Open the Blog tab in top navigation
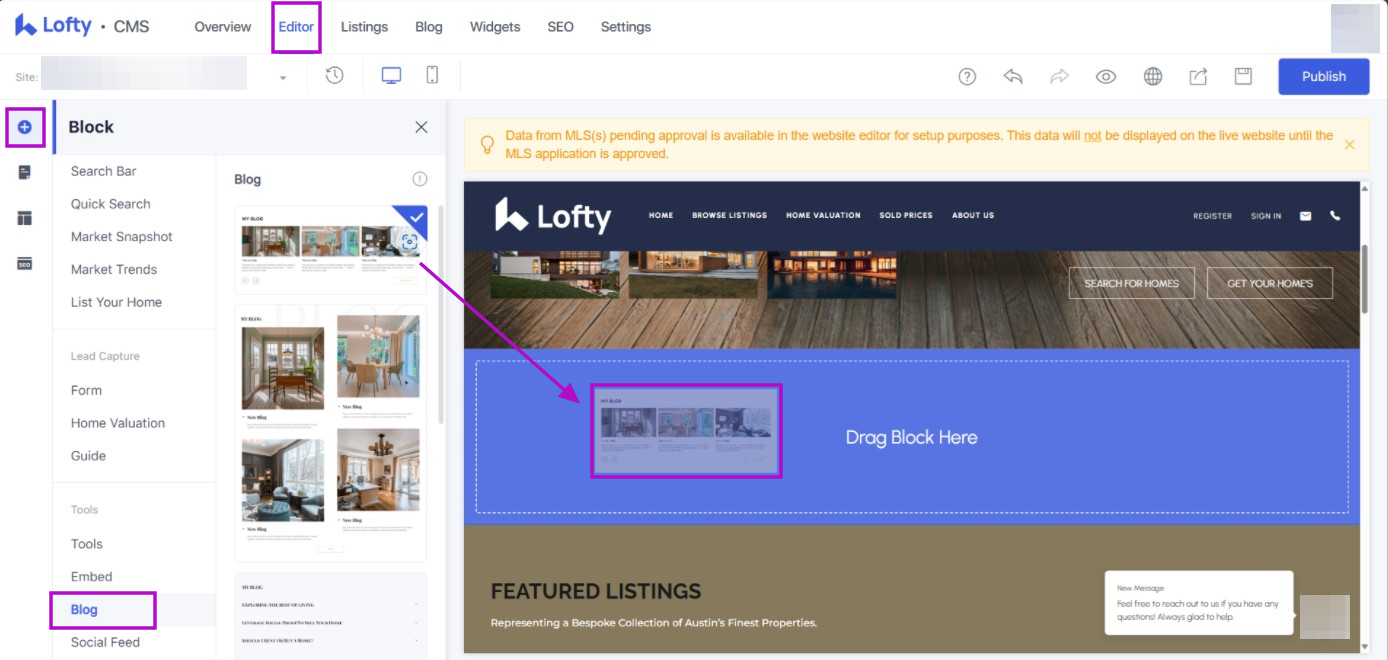This screenshot has width=1388, height=660. click(x=429, y=27)
